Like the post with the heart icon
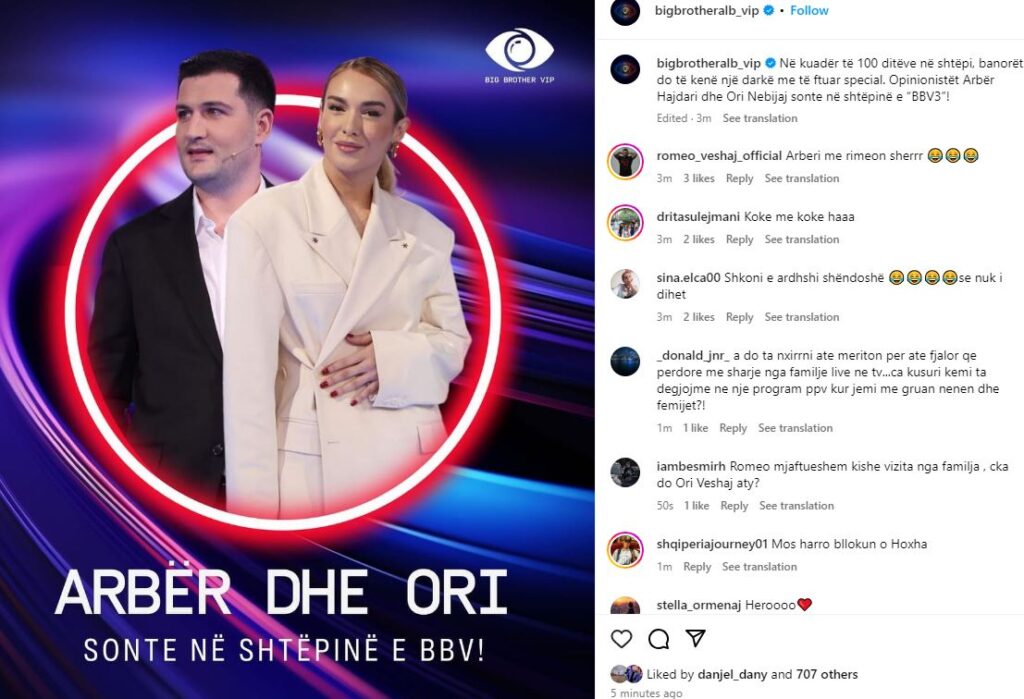The width and height of the screenshot is (1024, 699). coord(621,638)
